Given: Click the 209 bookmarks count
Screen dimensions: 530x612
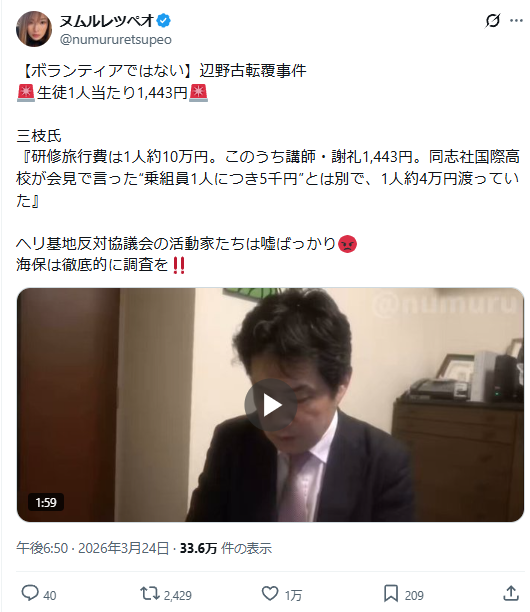Looking at the screenshot, I should pyautogui.click(x=414, y=595).
